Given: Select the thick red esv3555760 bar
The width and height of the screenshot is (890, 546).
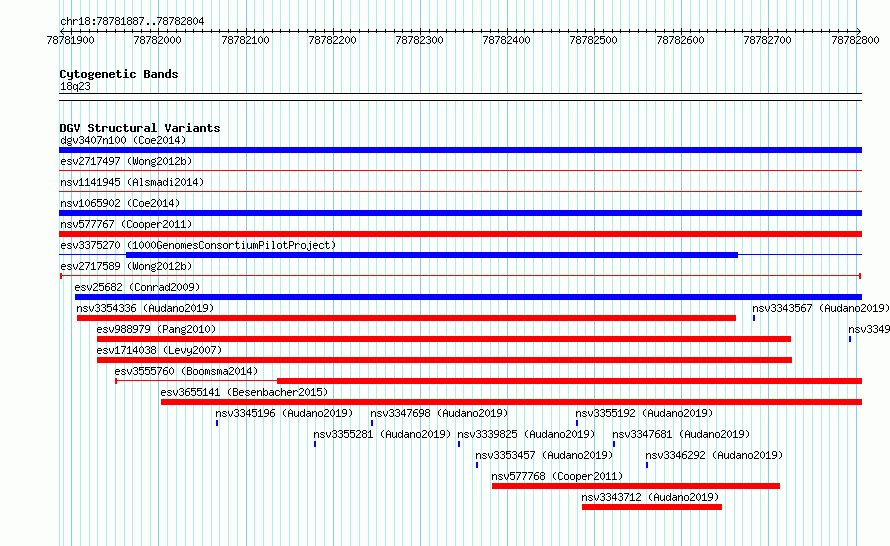Looking at the screenshot, I should [569, 381].
